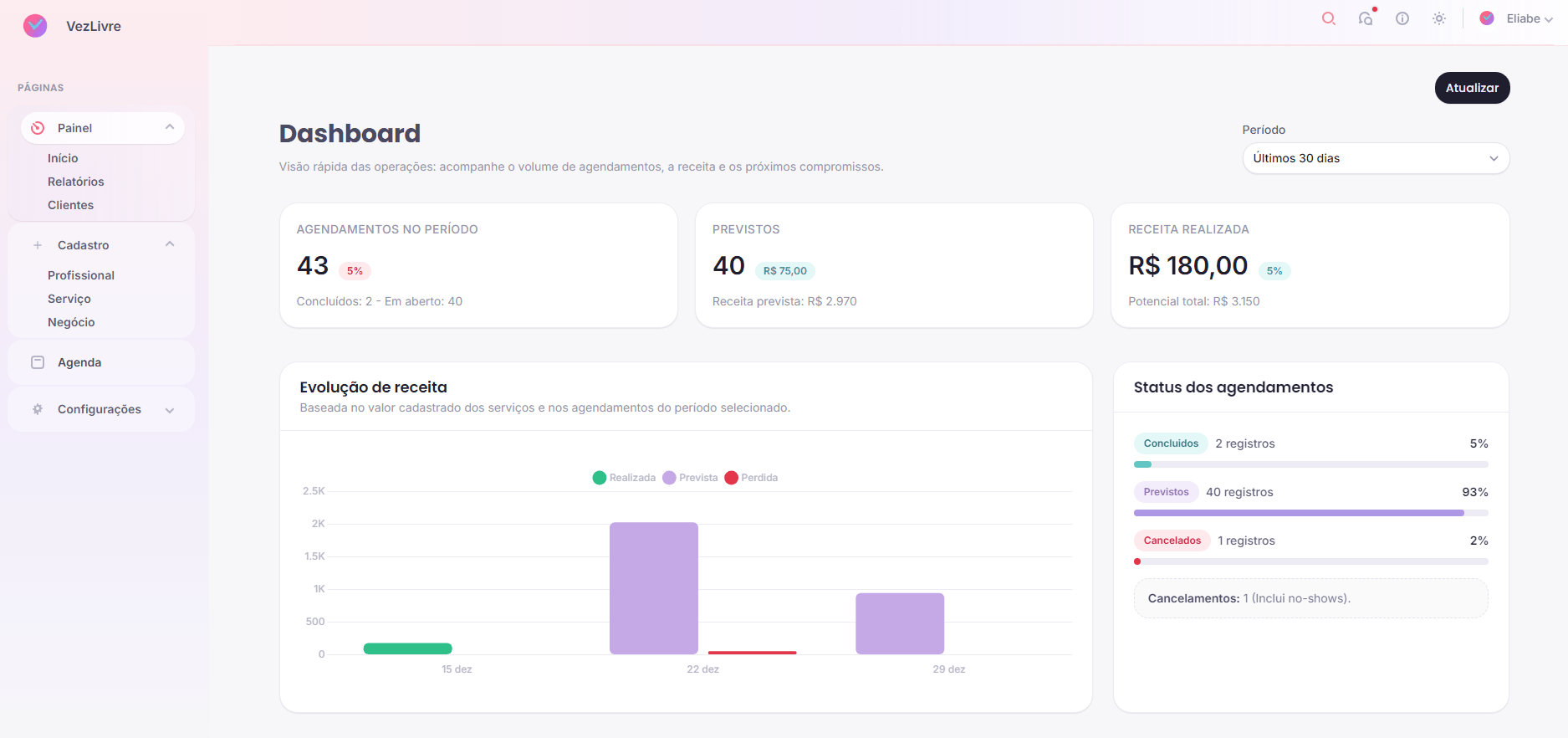Expand the Configurações section chevron
Viewport: 1568px width, 738px height.
170,410
